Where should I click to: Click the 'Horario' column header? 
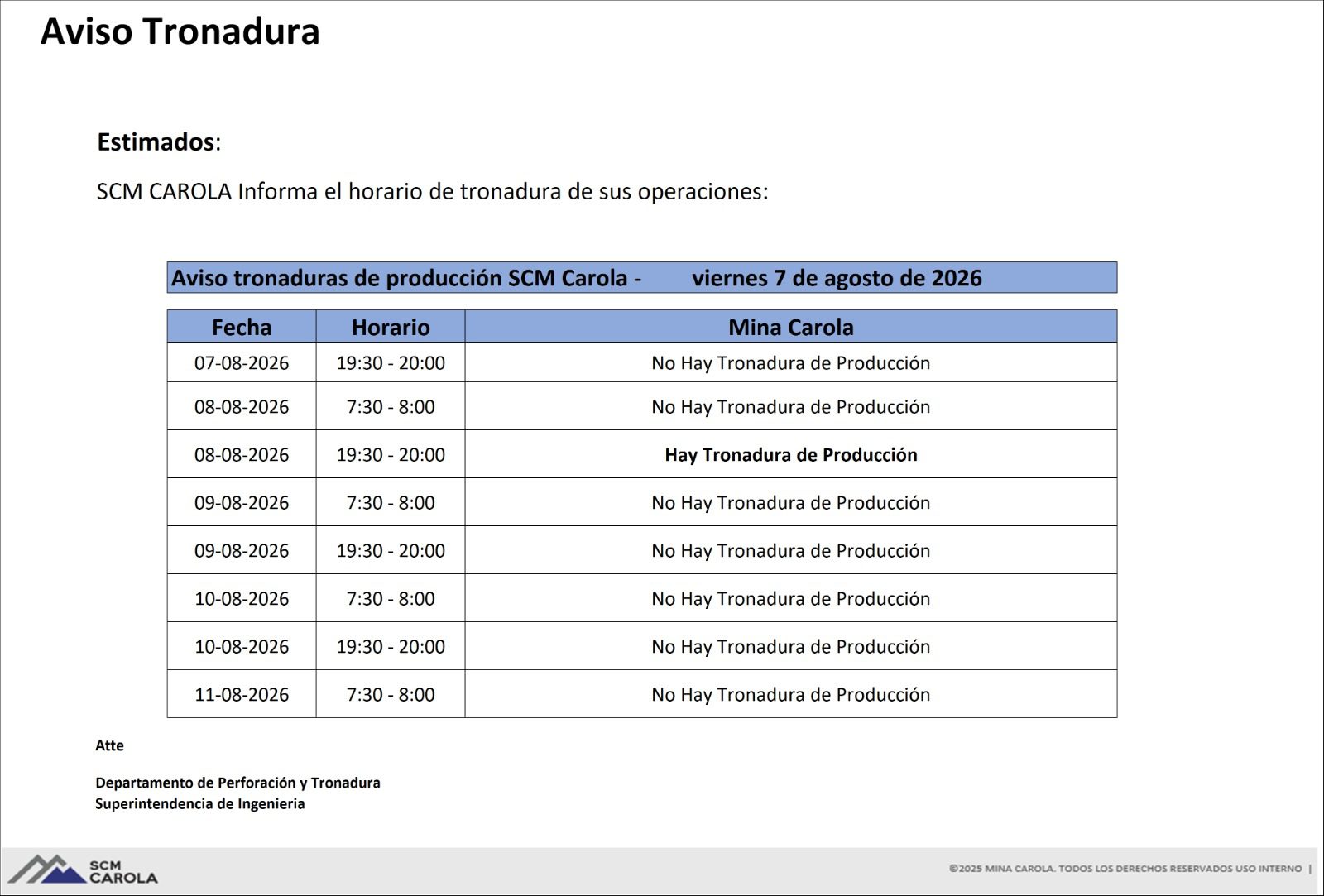(x=391, y=327)
